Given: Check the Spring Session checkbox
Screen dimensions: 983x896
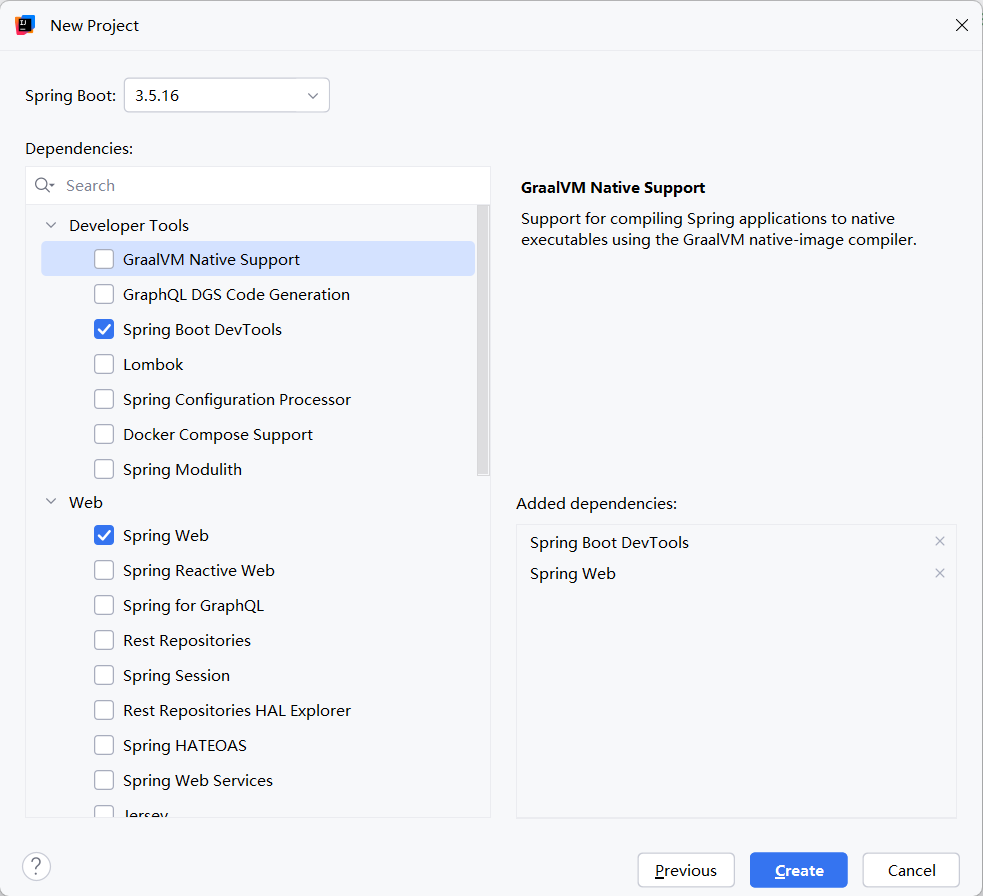Looking at the screenshot, I should [104, 675].
